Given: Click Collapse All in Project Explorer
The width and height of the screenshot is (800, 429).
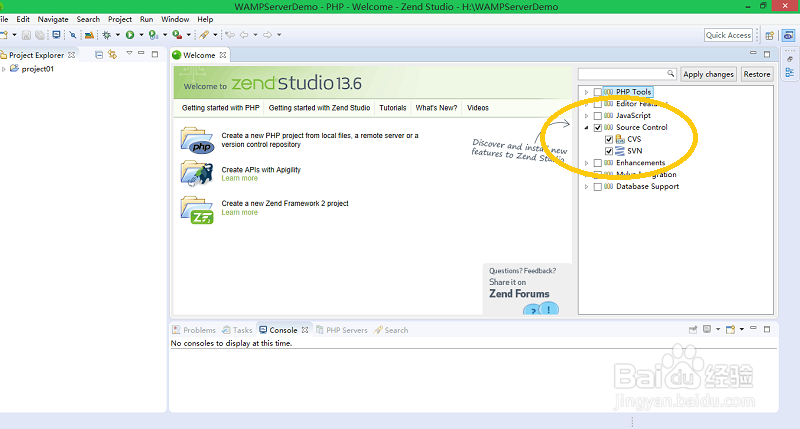Looking at the screenshot, I should point(99,55).
